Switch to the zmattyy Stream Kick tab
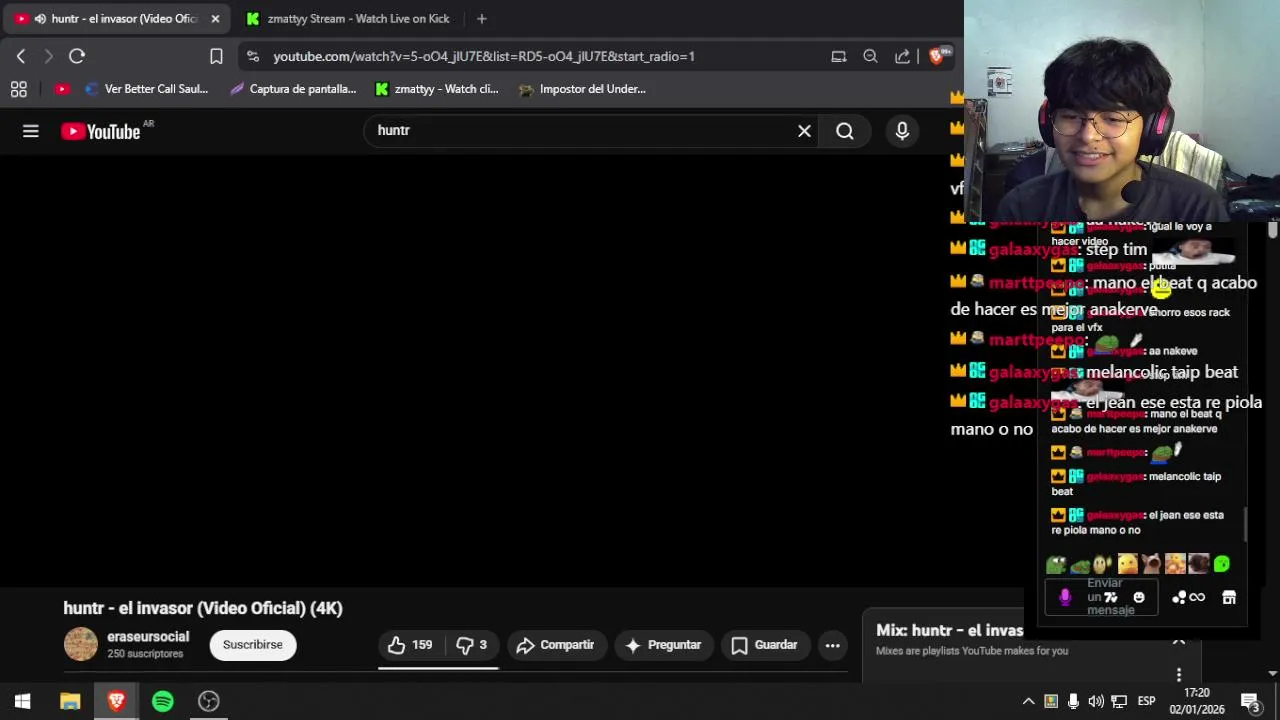 [x=348, y=19]
